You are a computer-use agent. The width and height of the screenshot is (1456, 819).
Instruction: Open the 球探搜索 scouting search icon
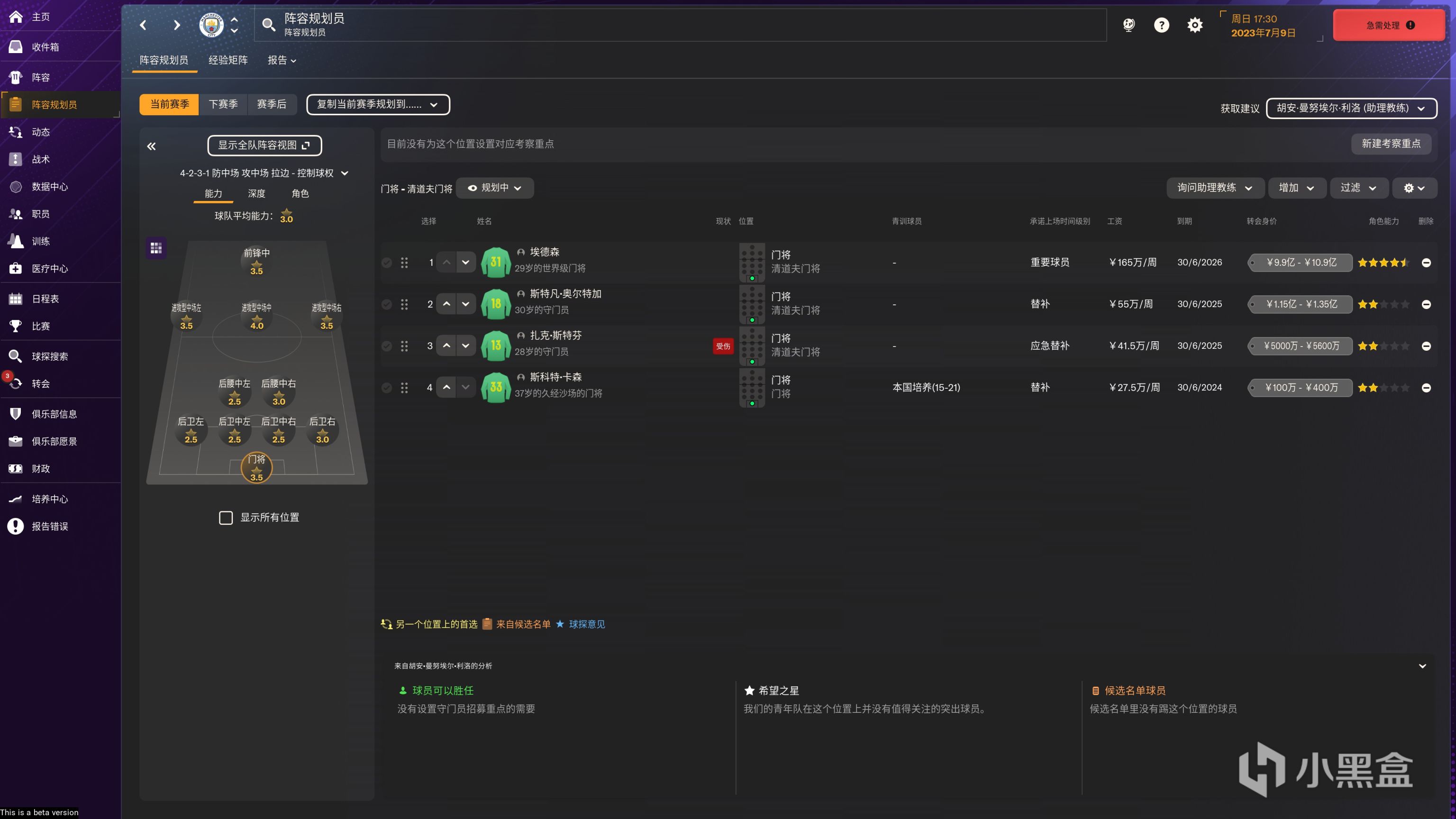pos(16,356)
